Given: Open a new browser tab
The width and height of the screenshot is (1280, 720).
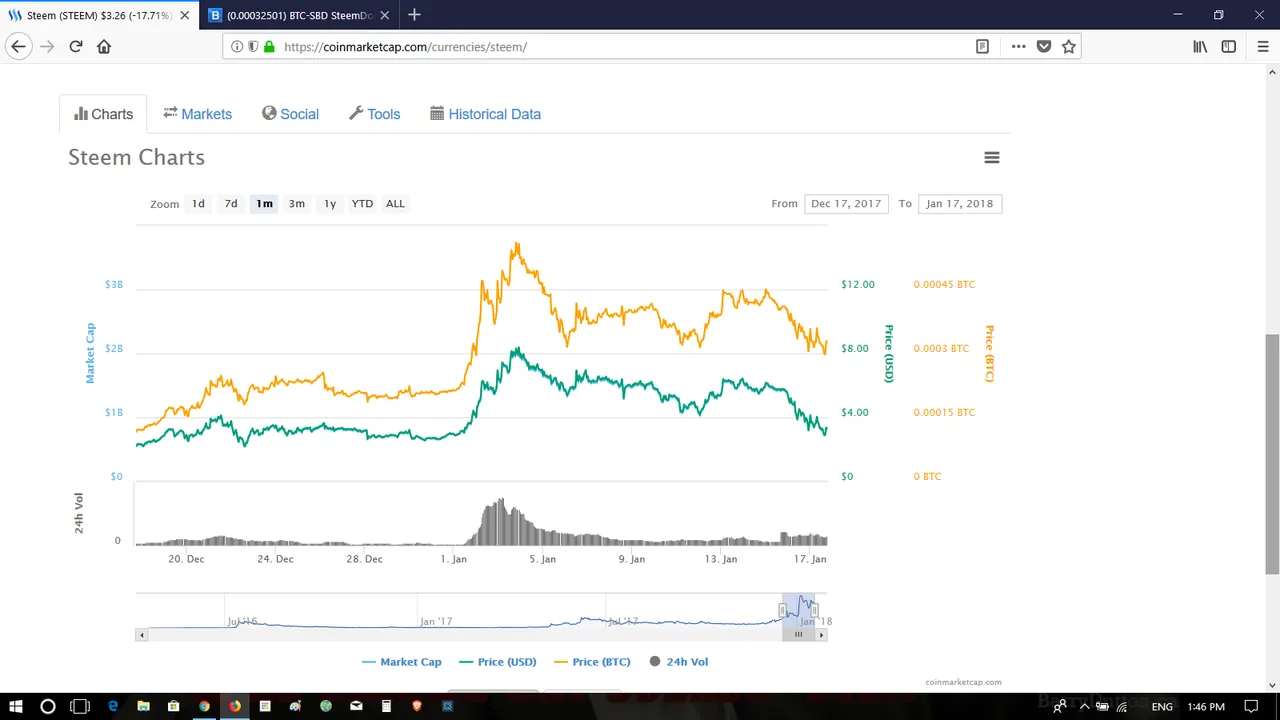Looking at the screenshot, I should 414,15.
